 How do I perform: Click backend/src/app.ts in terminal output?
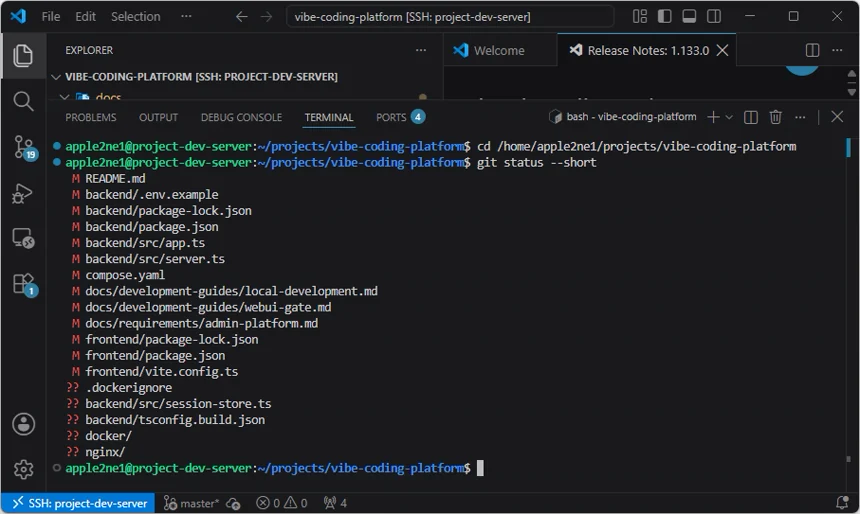coord(145,242)
